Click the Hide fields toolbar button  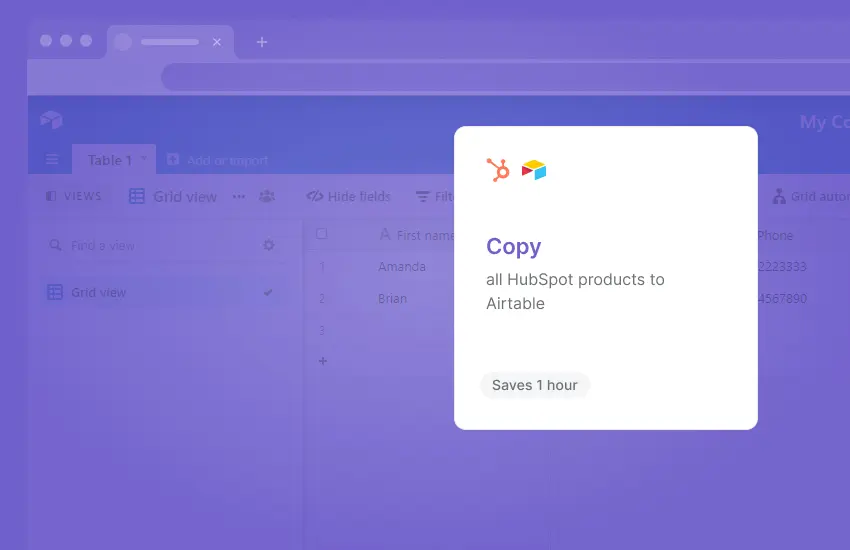point(349,196)
